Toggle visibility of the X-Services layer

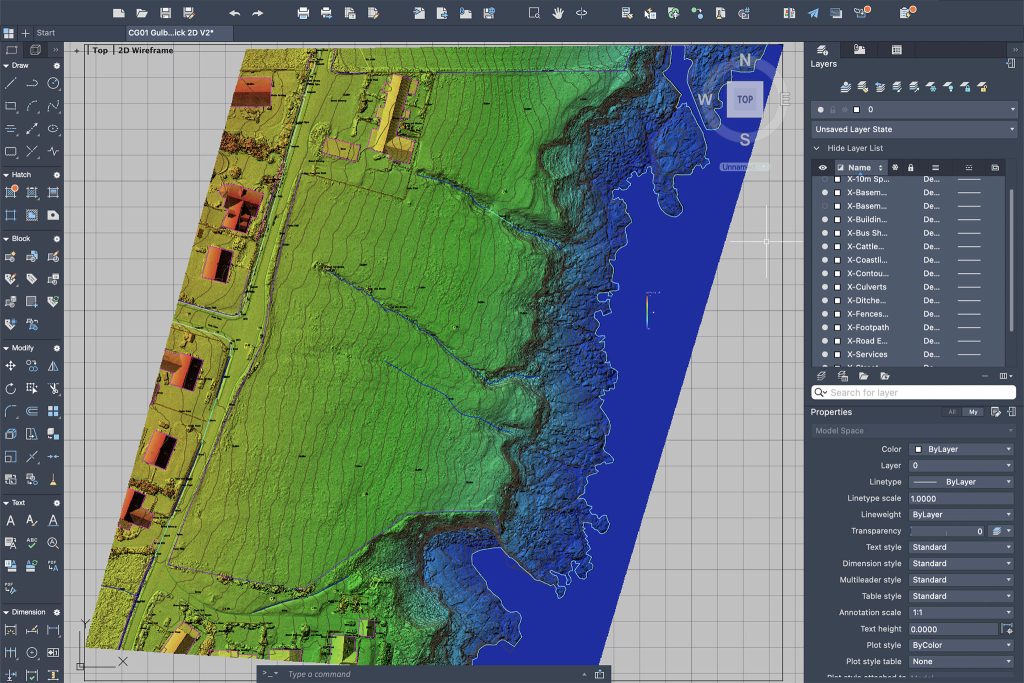[825, 354]
